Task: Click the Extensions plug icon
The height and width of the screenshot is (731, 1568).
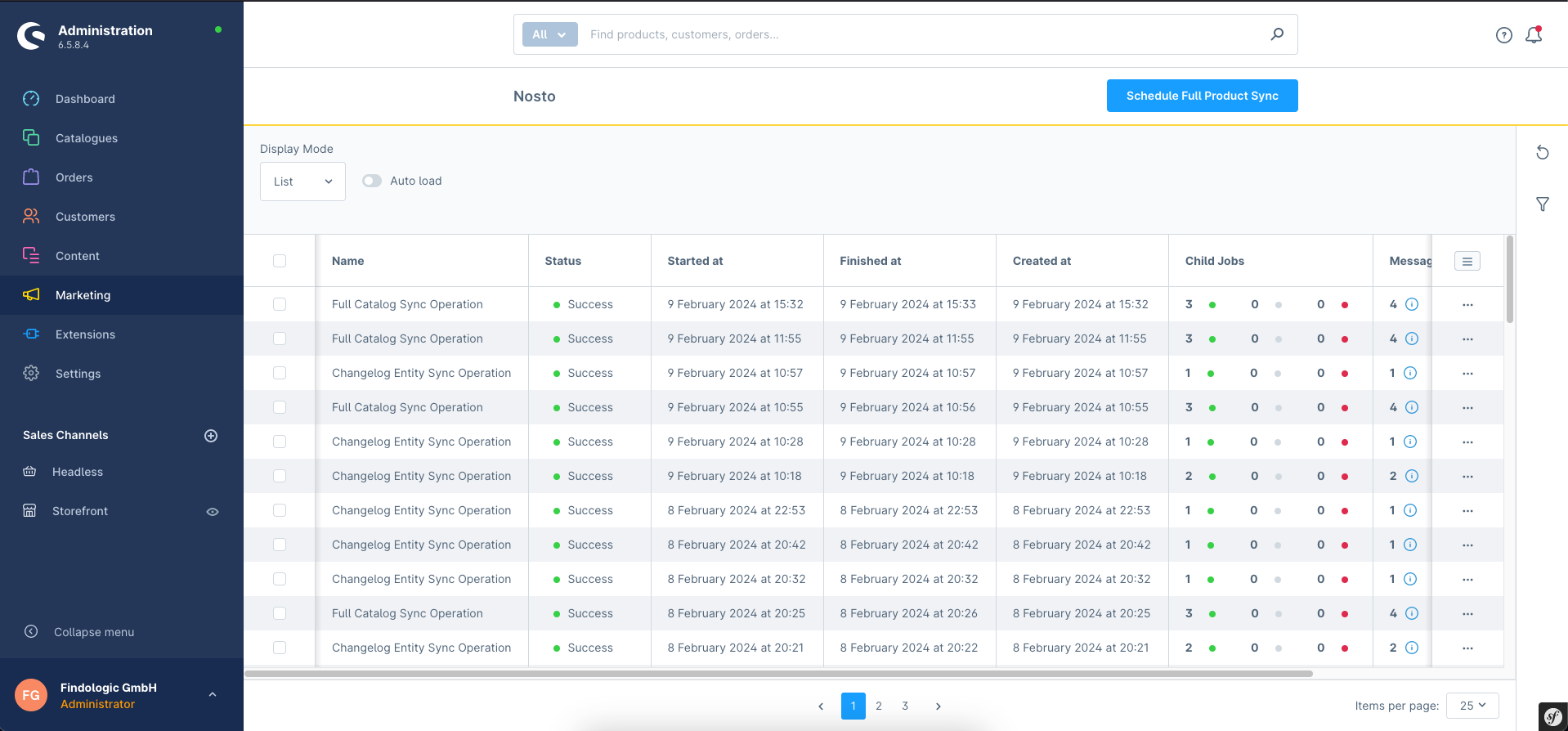Action: [x=31, y=334]
